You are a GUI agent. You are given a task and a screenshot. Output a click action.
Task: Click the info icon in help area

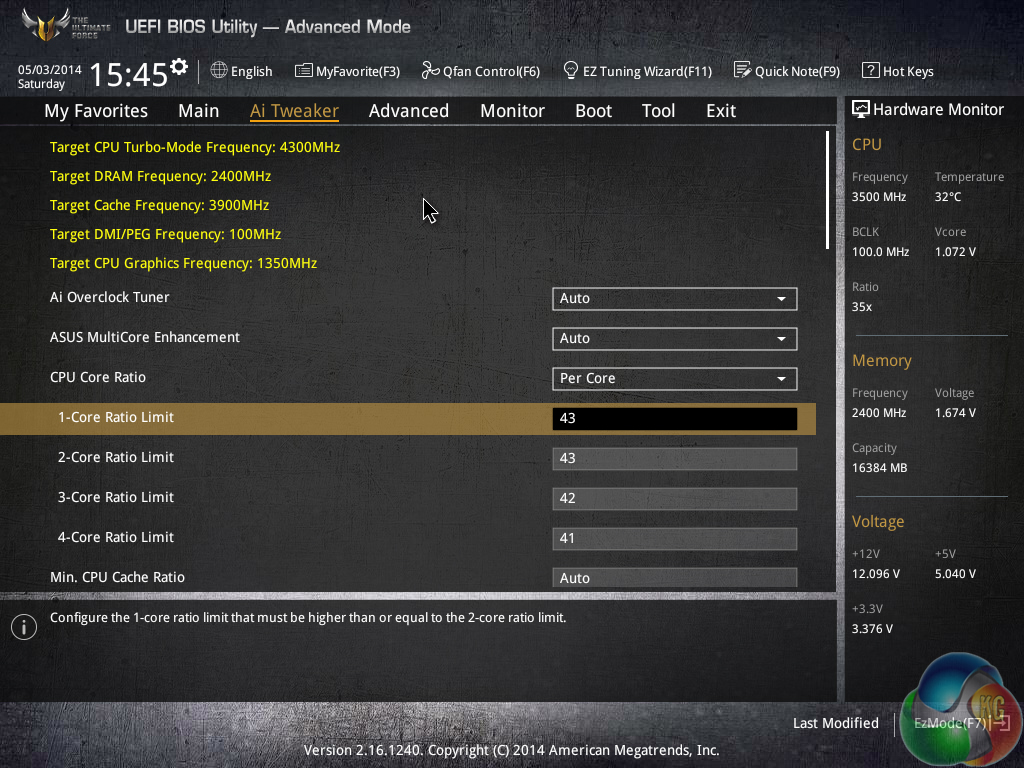24,627
